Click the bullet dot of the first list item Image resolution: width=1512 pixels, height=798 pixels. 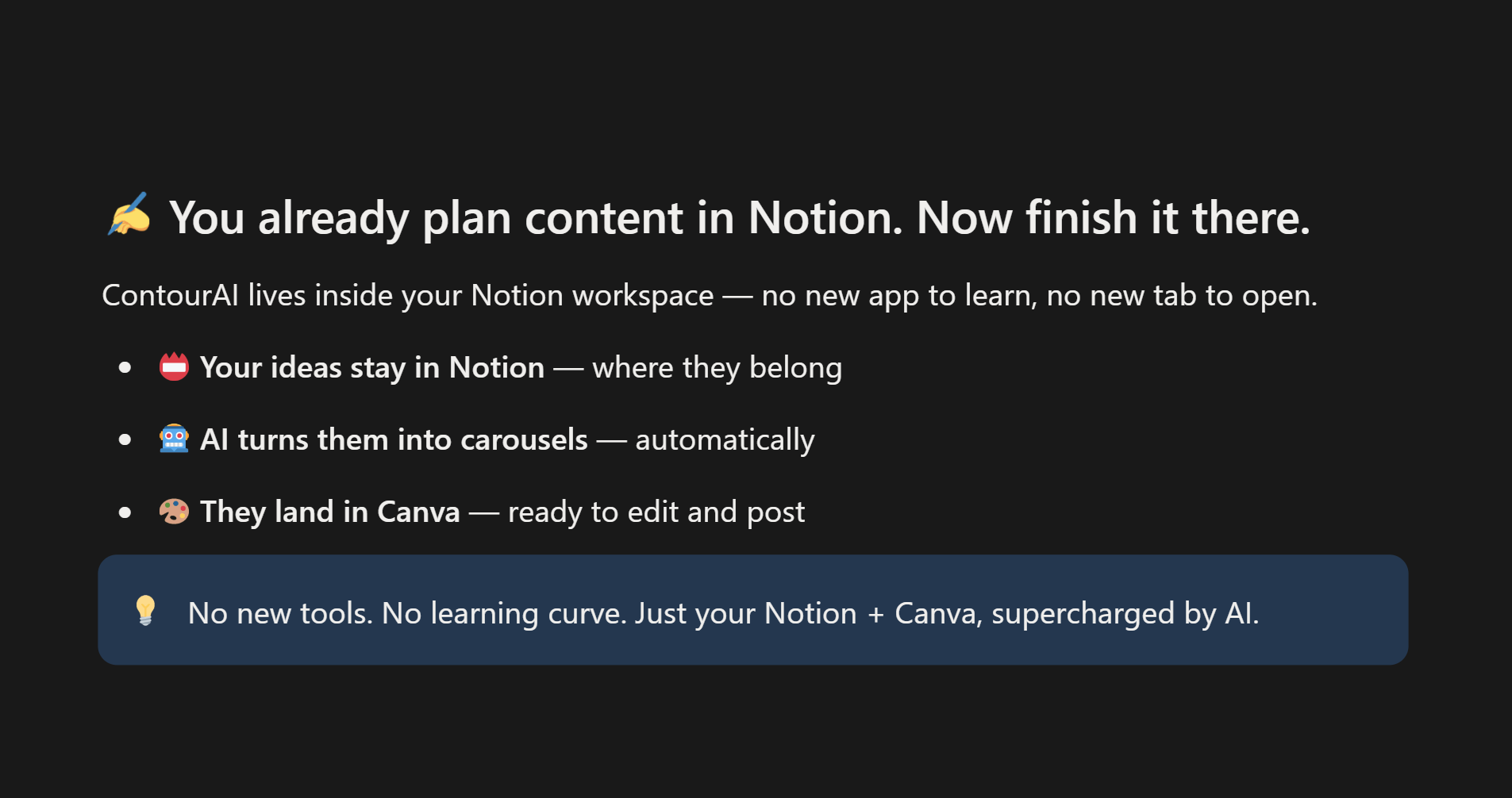coord(125,367)
